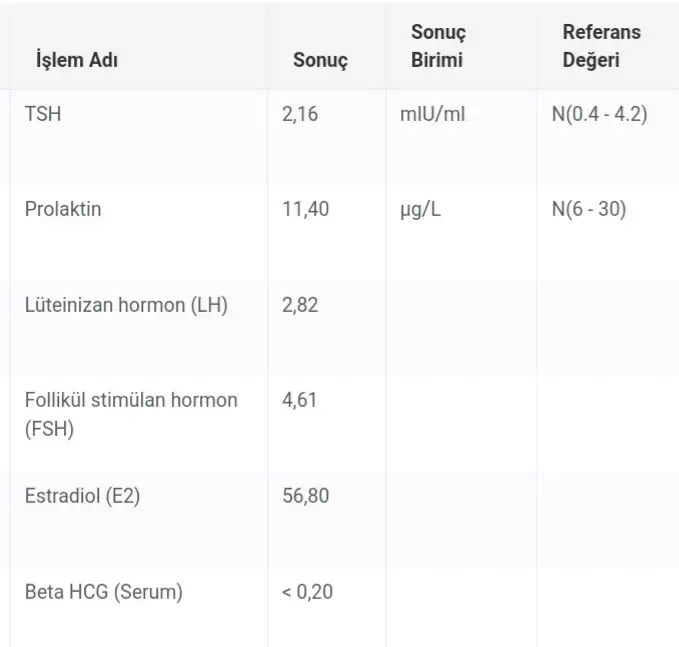
Task: Select the Beta HCG result < 0,20
Action: (x=307, y=591)
